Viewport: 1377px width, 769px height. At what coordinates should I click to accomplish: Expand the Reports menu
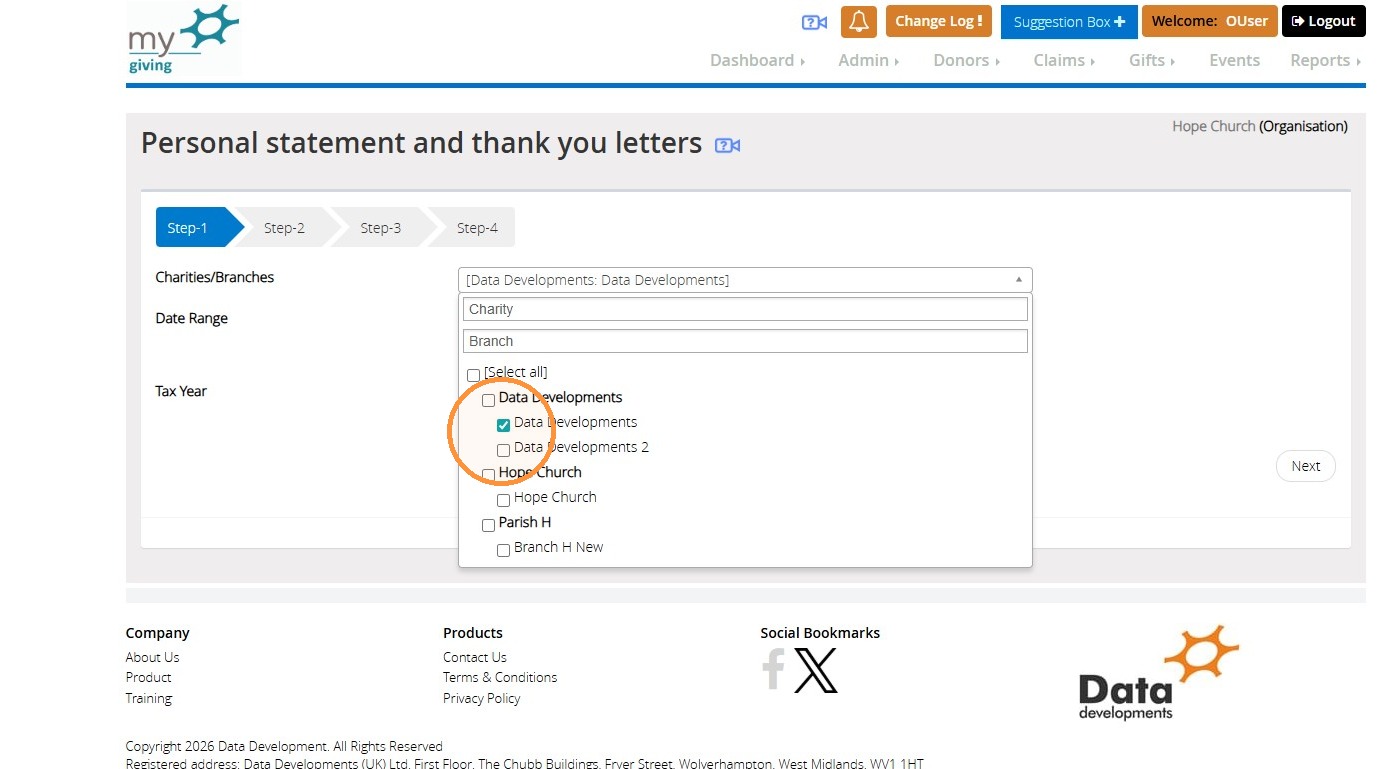1325,60
